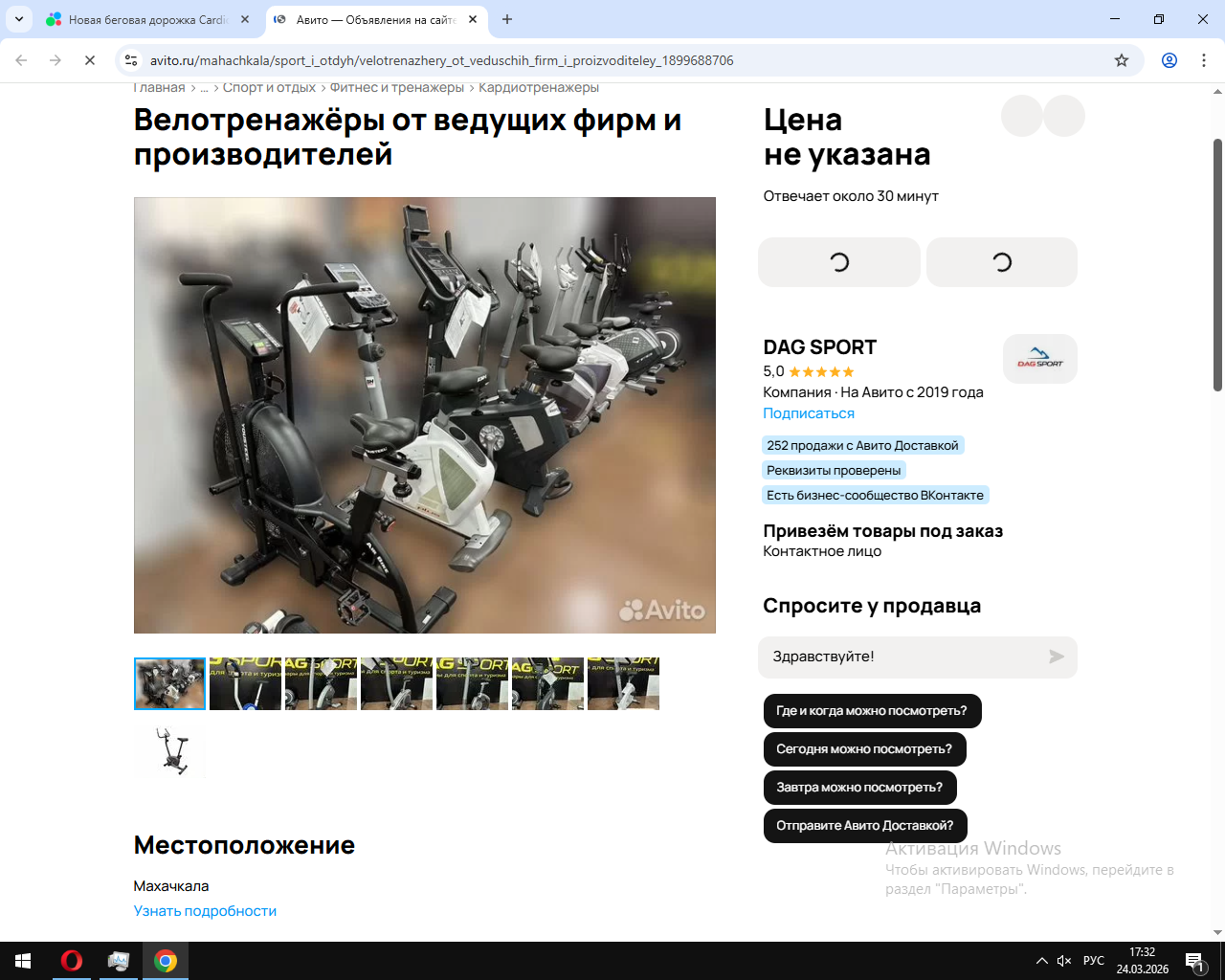Image resolution: width=1225 pixels, height=980 pixels.
Task: Click the bookmark star icon in address bar
Action: pyautogui.click(x=1122, y=60)
